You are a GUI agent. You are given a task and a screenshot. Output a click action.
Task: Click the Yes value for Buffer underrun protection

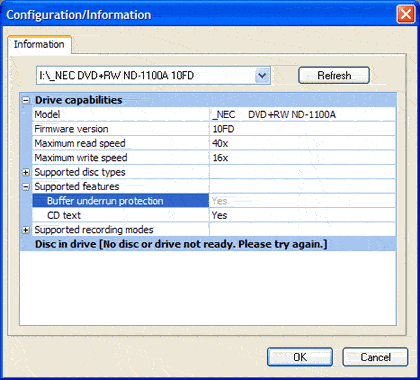[219, 201]
